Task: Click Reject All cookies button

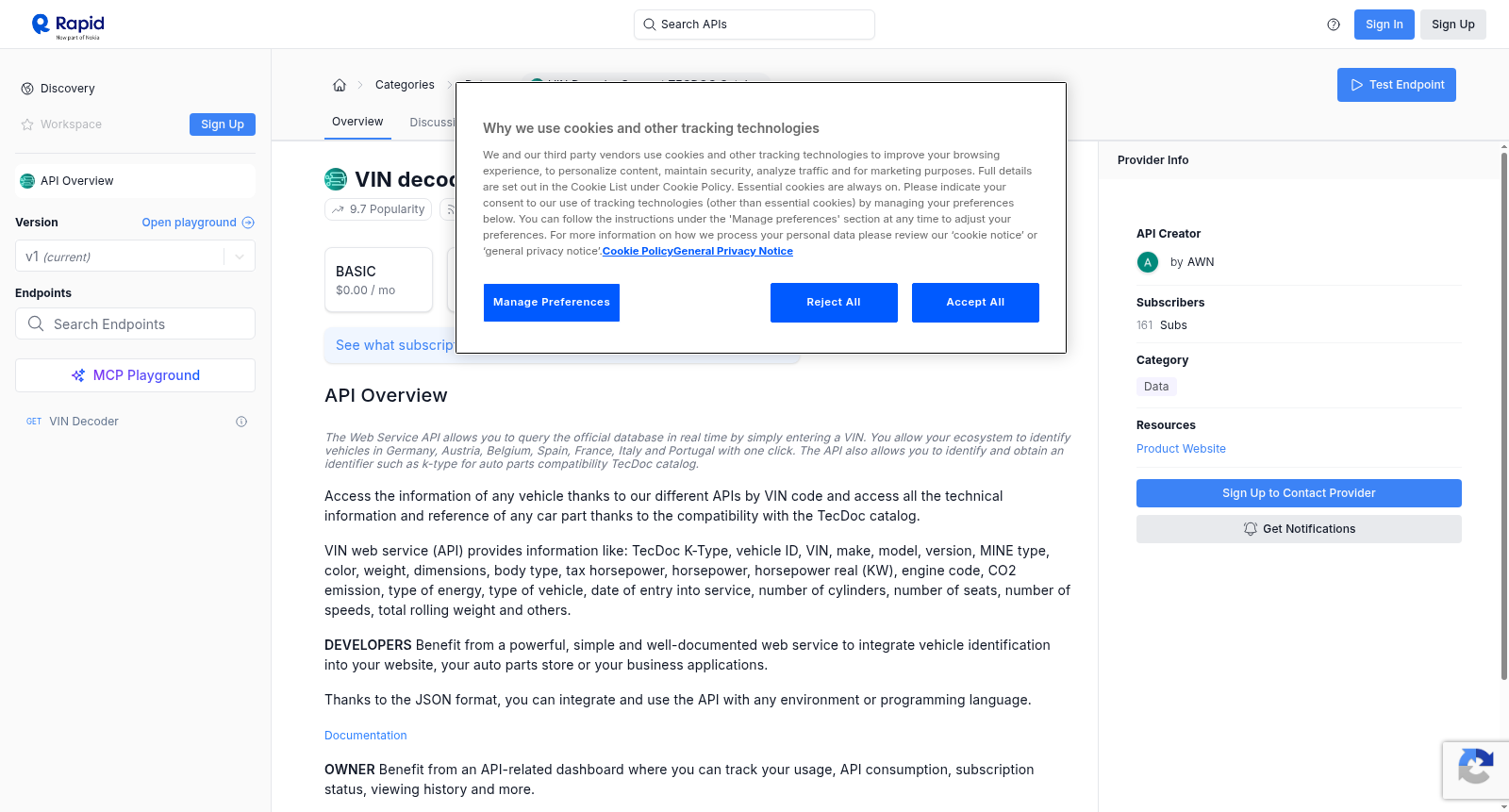Action: point(834,303)
